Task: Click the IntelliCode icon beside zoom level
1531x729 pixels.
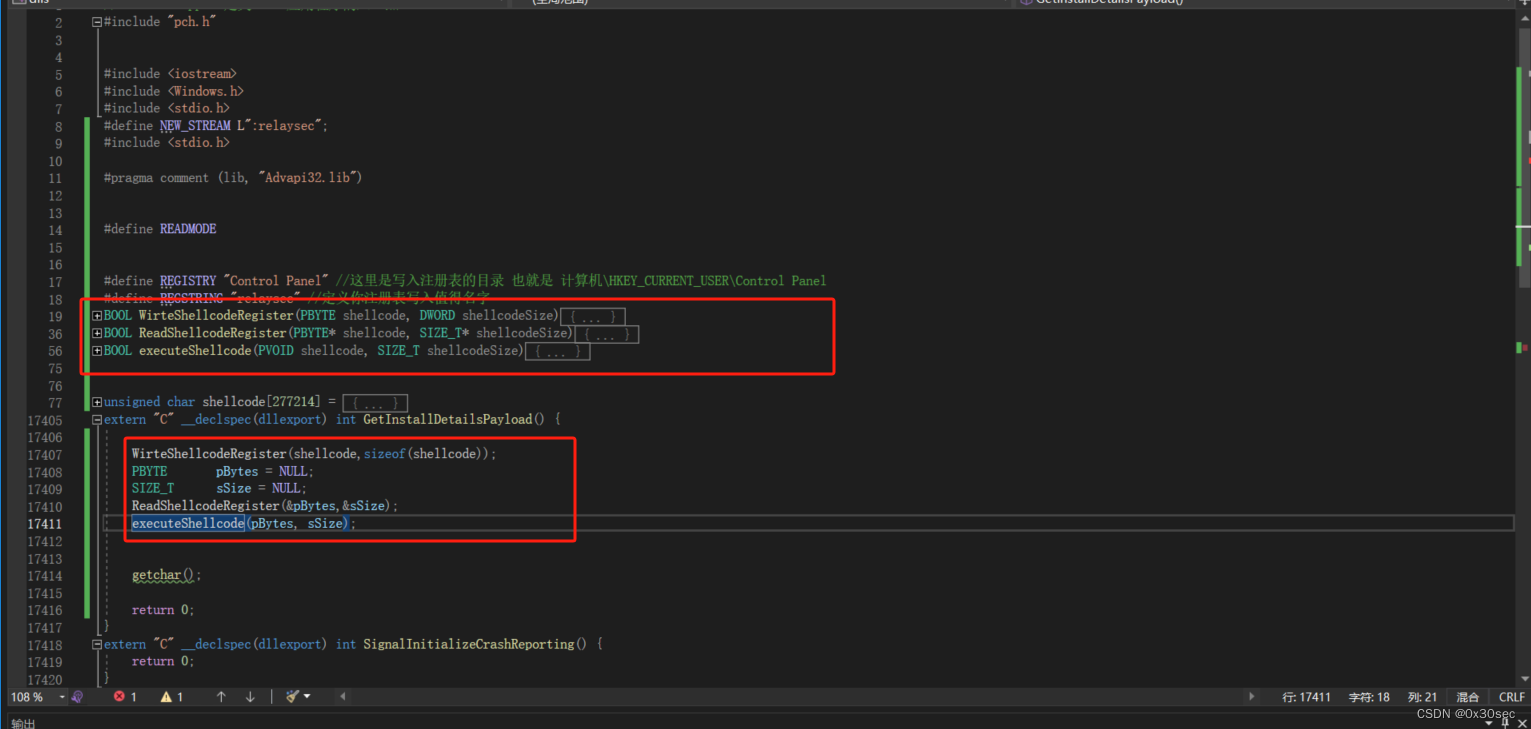Action: click(77, 697)
